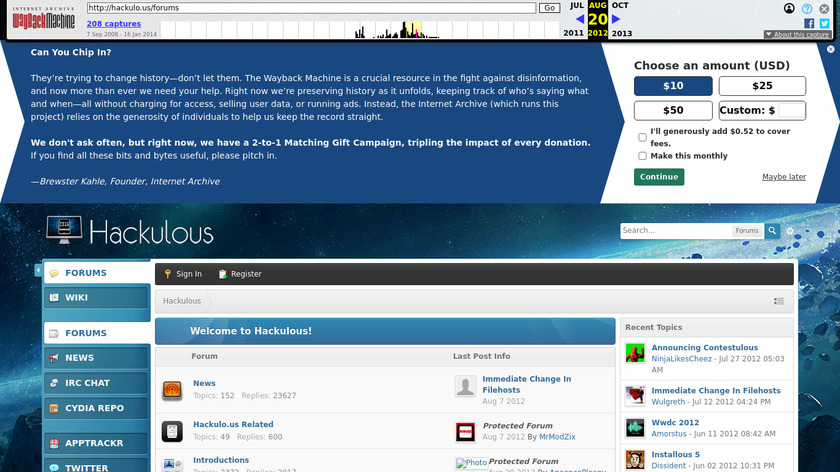Open the News forum link
Screen dimensions: 840x472
(x=204, y=383)
